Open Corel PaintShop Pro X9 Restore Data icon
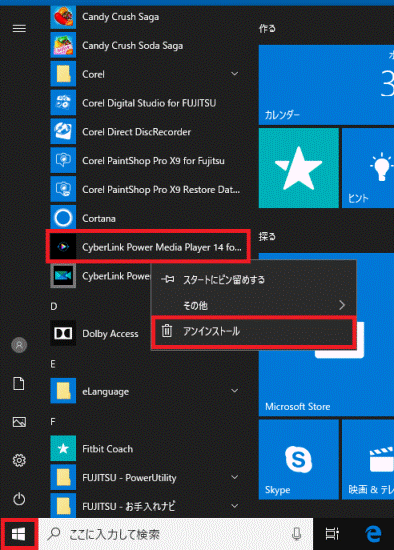Viewport: 394px width, 550px height. pos(63,189)
